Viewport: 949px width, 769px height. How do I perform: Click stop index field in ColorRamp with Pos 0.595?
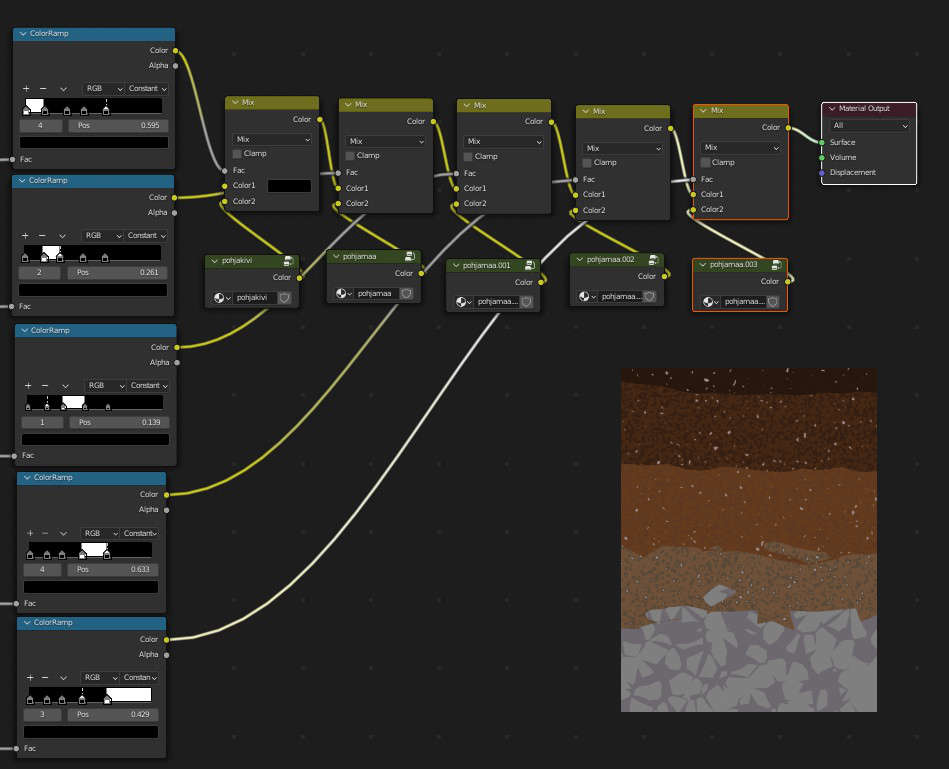(x=41, y=126)
